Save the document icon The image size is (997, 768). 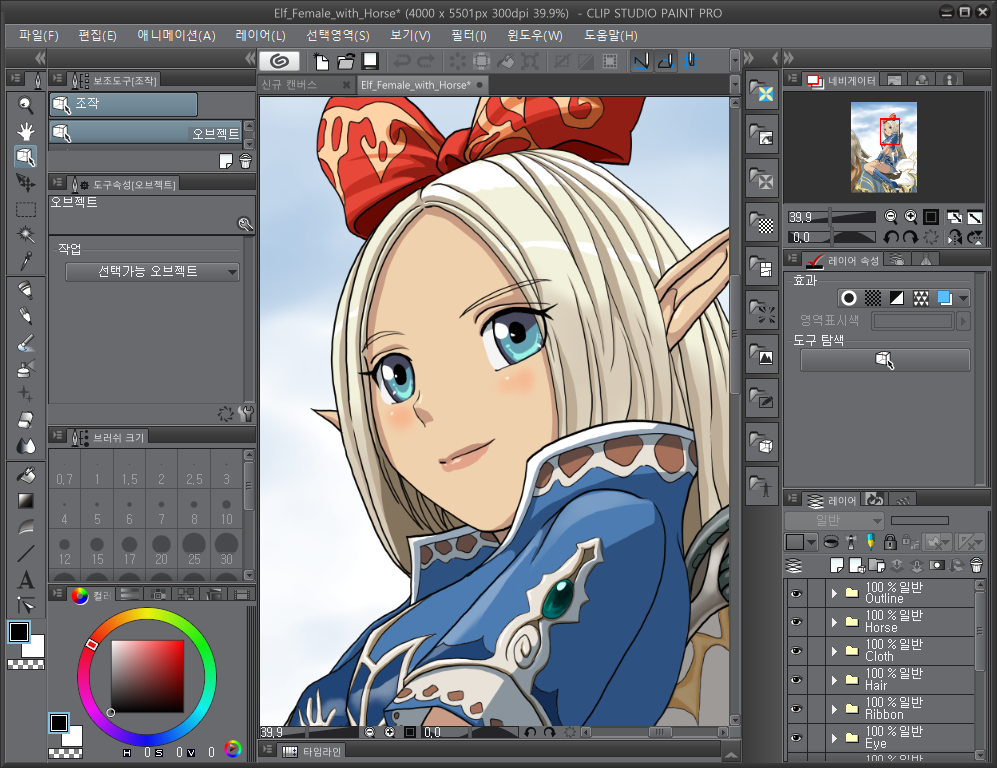pyautogui.click(x=370, y=61)
